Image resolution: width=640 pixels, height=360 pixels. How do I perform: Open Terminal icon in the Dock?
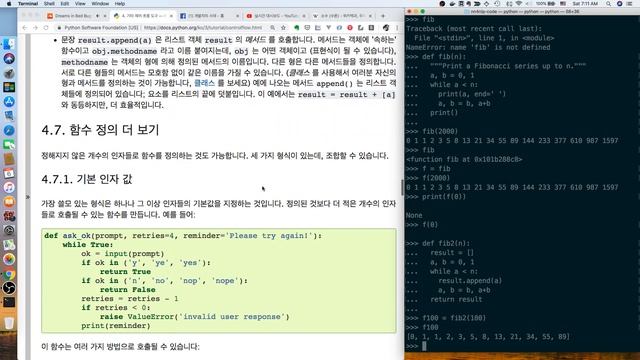click(9, 302)
